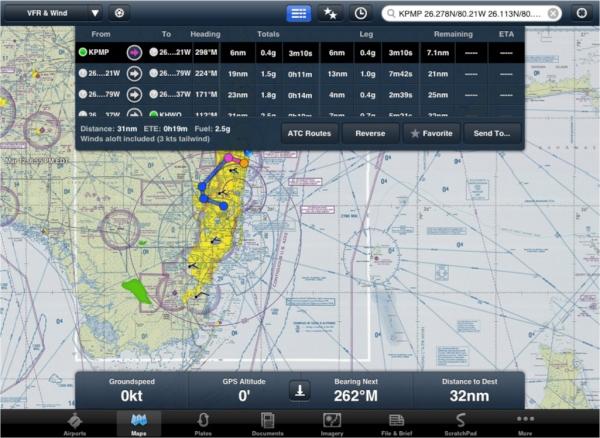The width and height of the screenshot is (600, 438).
Task: Switch to the Airports tab
Action: coord(75,424)
